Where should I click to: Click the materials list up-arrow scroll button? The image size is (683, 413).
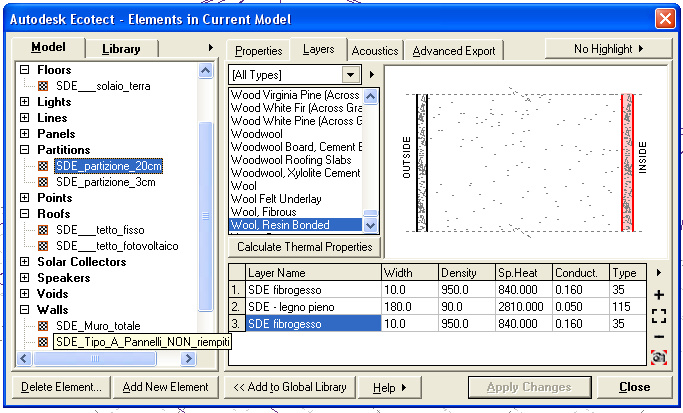(x=370, y=96)
